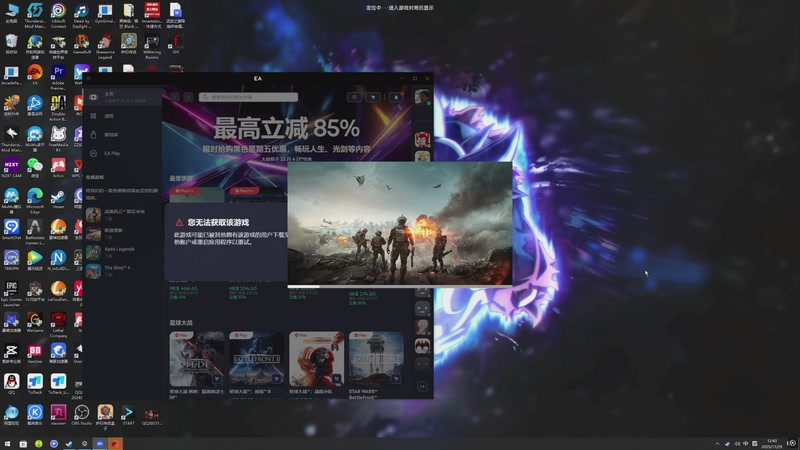Focus the EA search field
Viewport: 800px width, 450px height.
coord(248,97)
